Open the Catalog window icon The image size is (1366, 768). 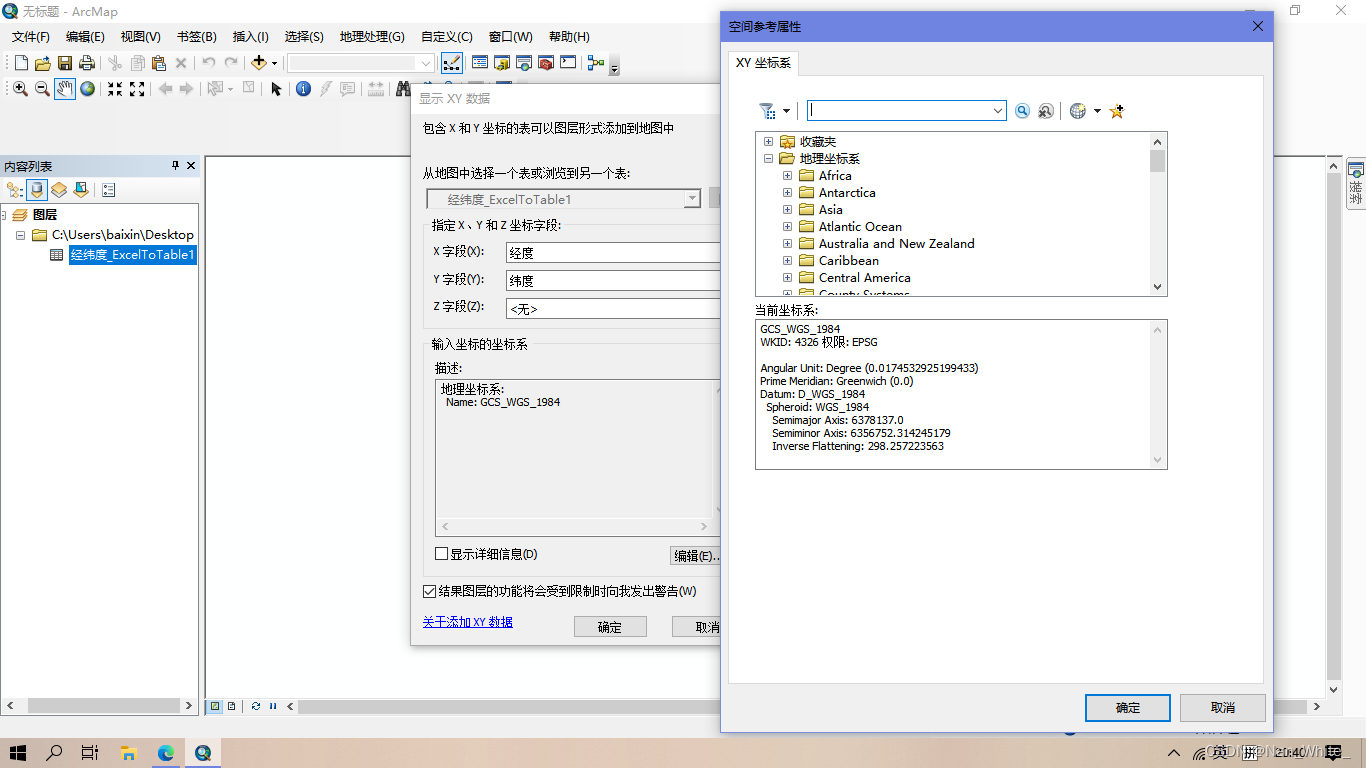coord(502,63)
